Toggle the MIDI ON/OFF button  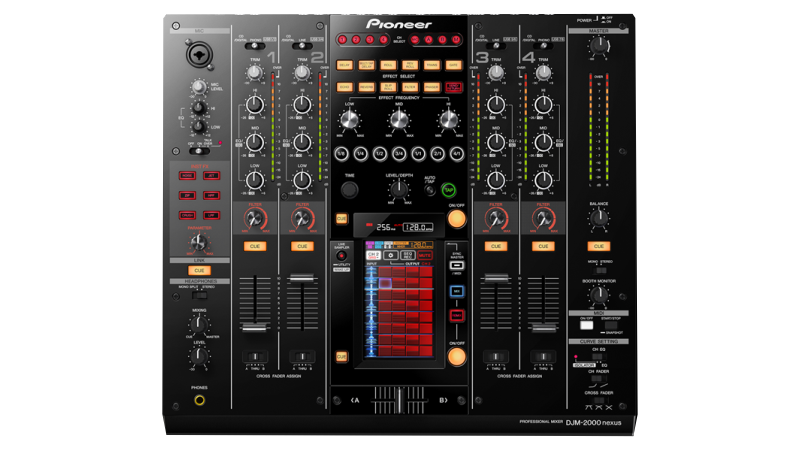[x=587, y=325]
